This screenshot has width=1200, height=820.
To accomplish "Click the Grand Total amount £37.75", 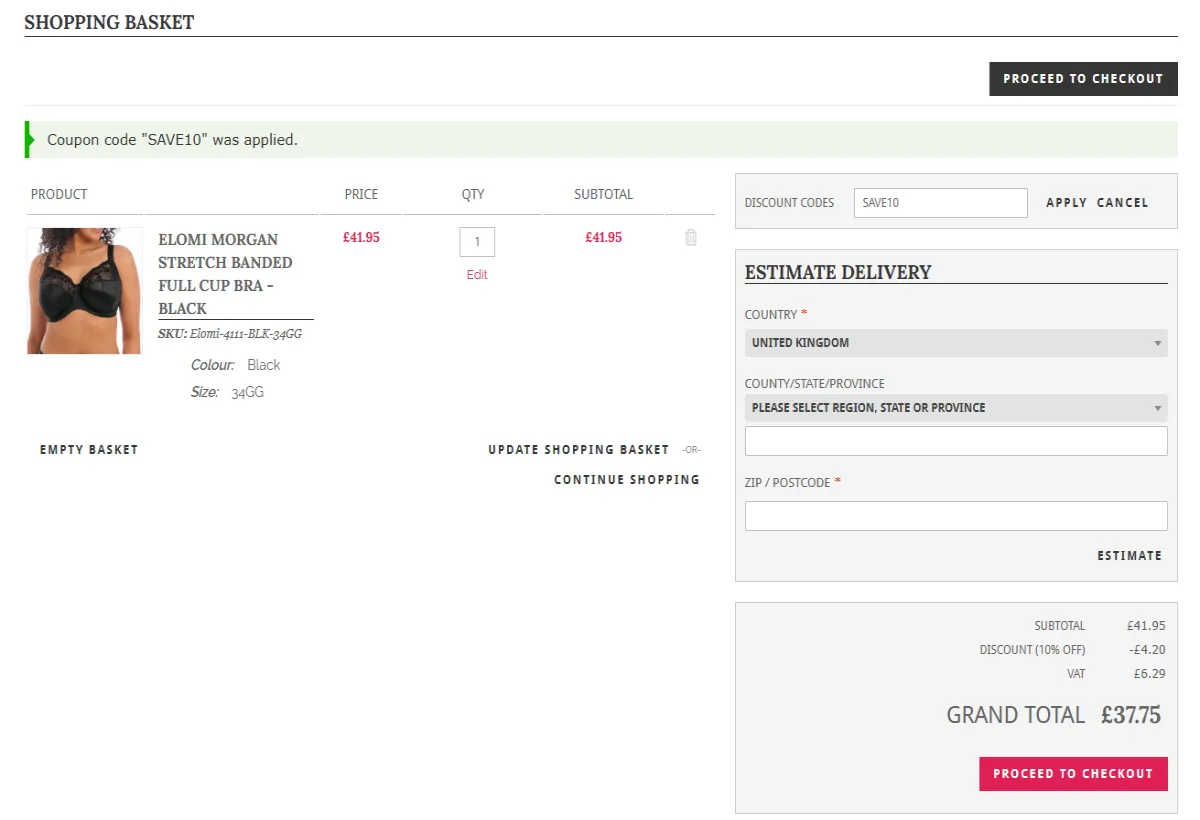I will click(1130, 715).
